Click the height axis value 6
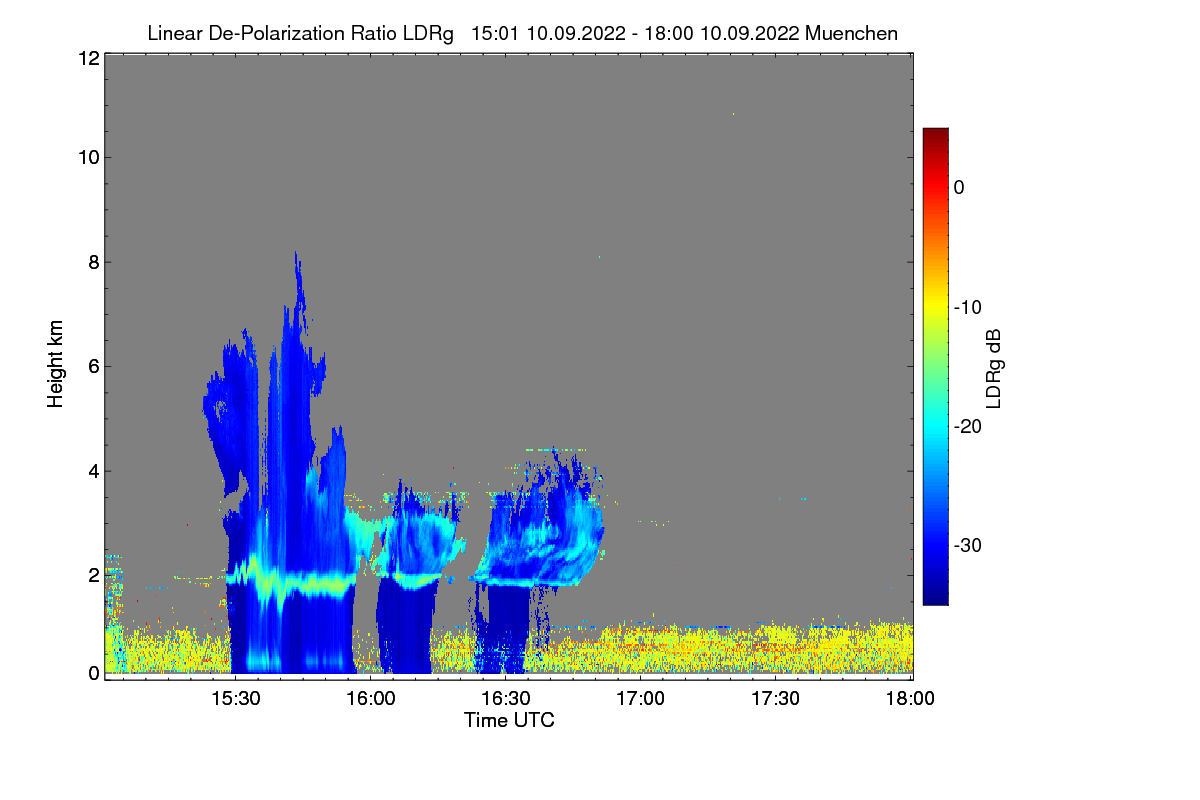Image resolution: width=1200 pixels, height=800 pixels. coord(92,366)
